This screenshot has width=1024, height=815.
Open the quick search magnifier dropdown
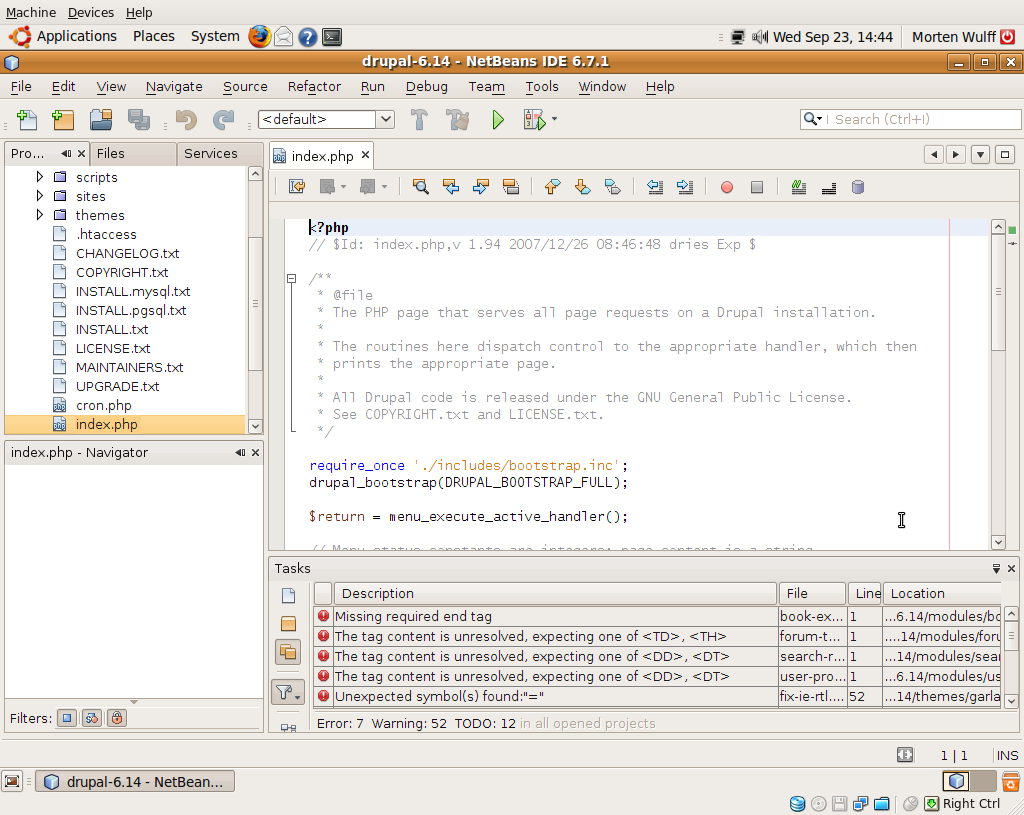(812, 119)
